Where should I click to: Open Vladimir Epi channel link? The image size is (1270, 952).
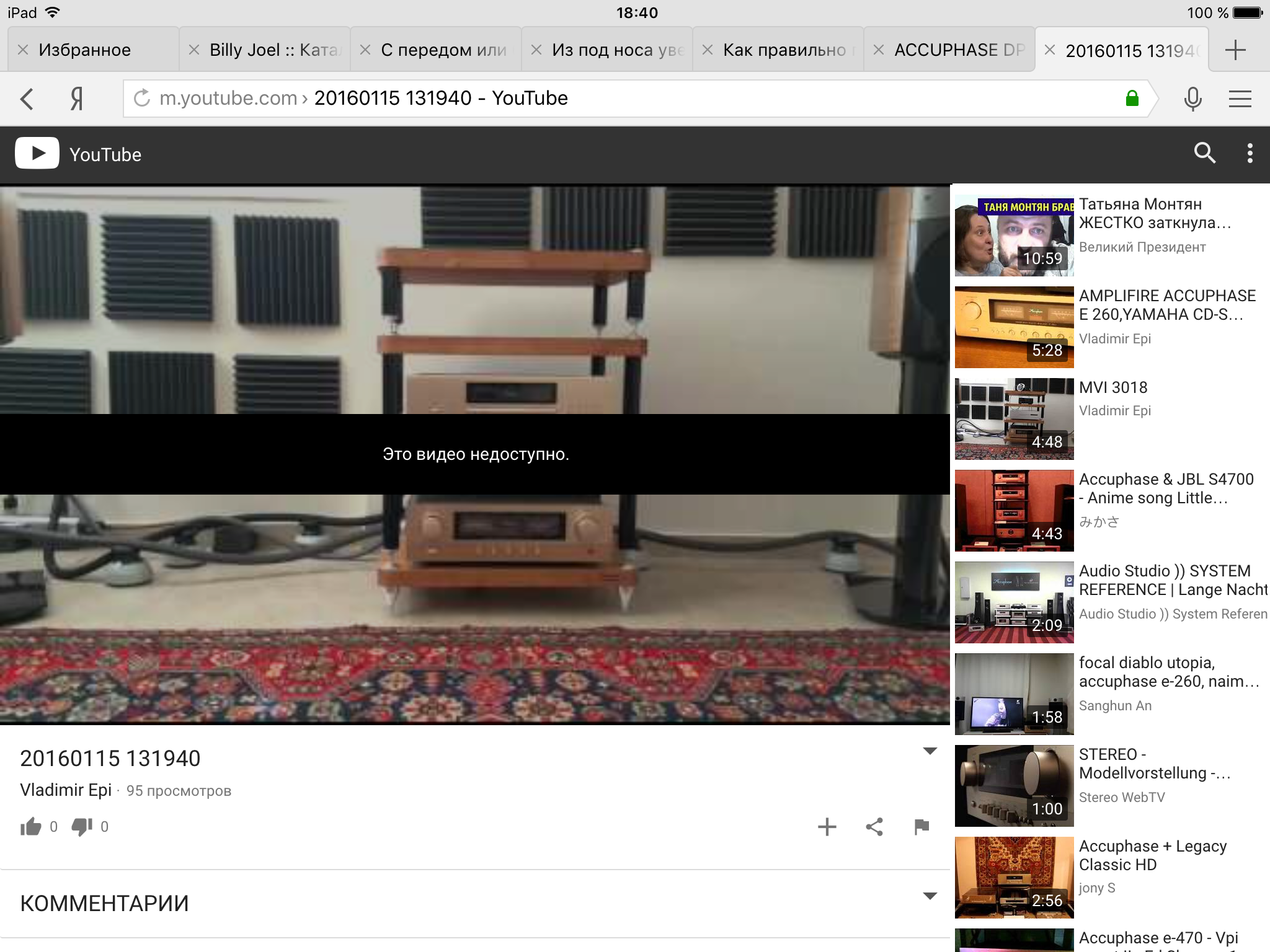click(x=66, y=790)
